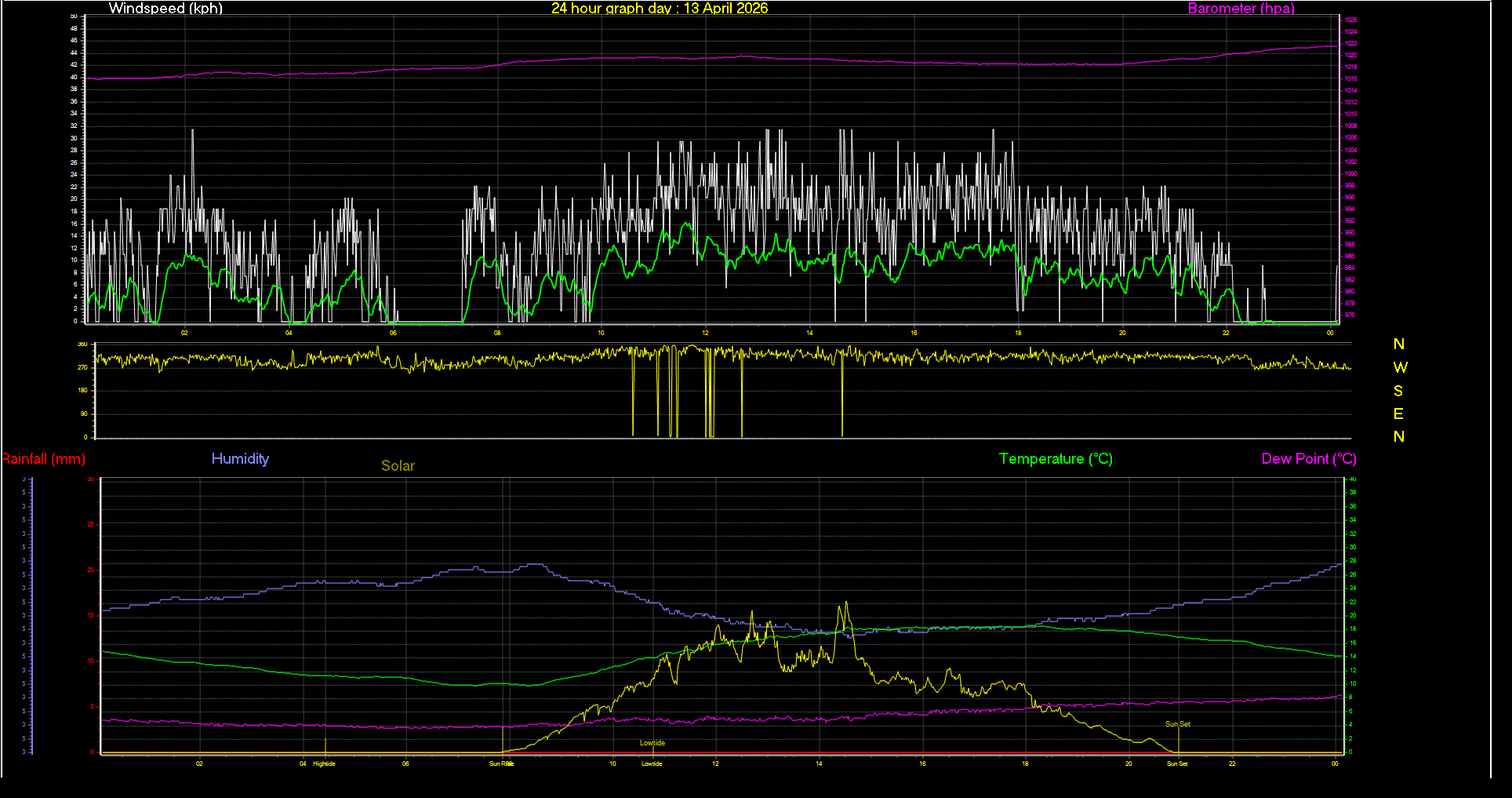Click the compass direction indicator labeled N

click(x=1398, y=343)
